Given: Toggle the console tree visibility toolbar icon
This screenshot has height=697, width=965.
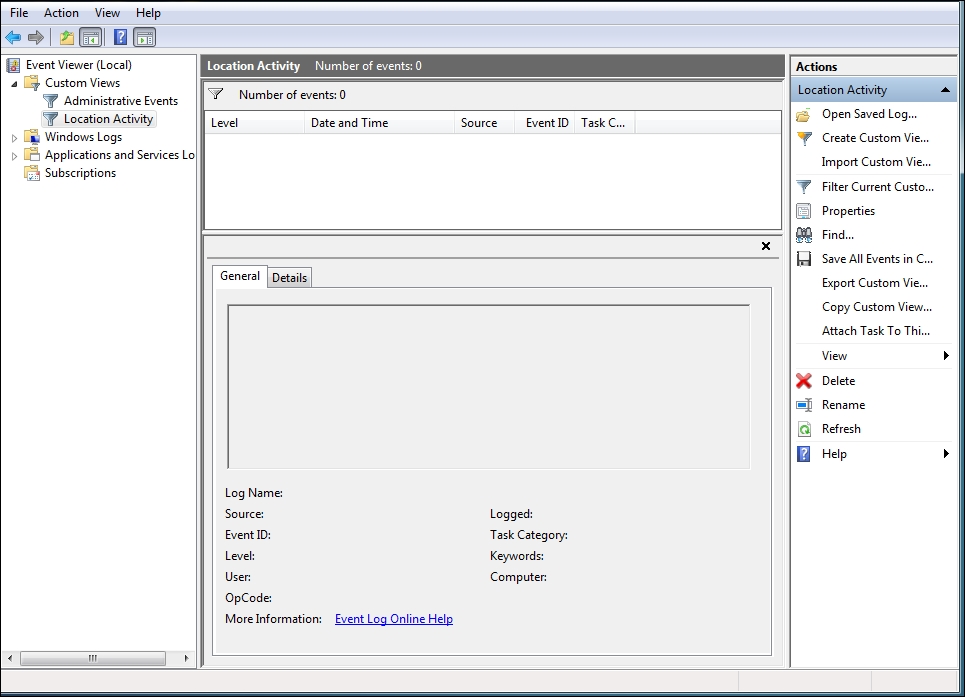Looking at the screenshot, I should (89, 37).
